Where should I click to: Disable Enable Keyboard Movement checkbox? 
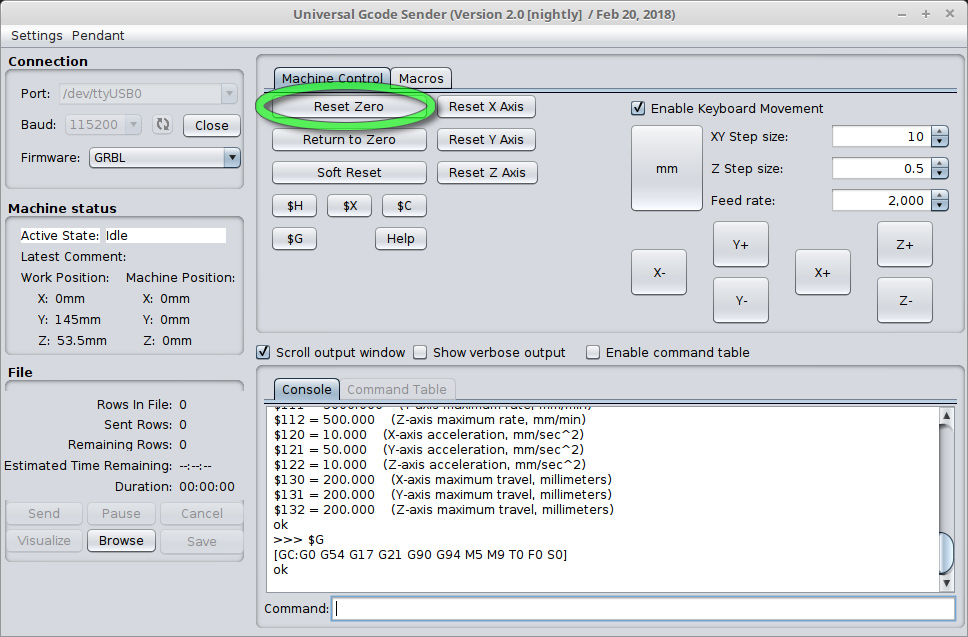(638, 108)
